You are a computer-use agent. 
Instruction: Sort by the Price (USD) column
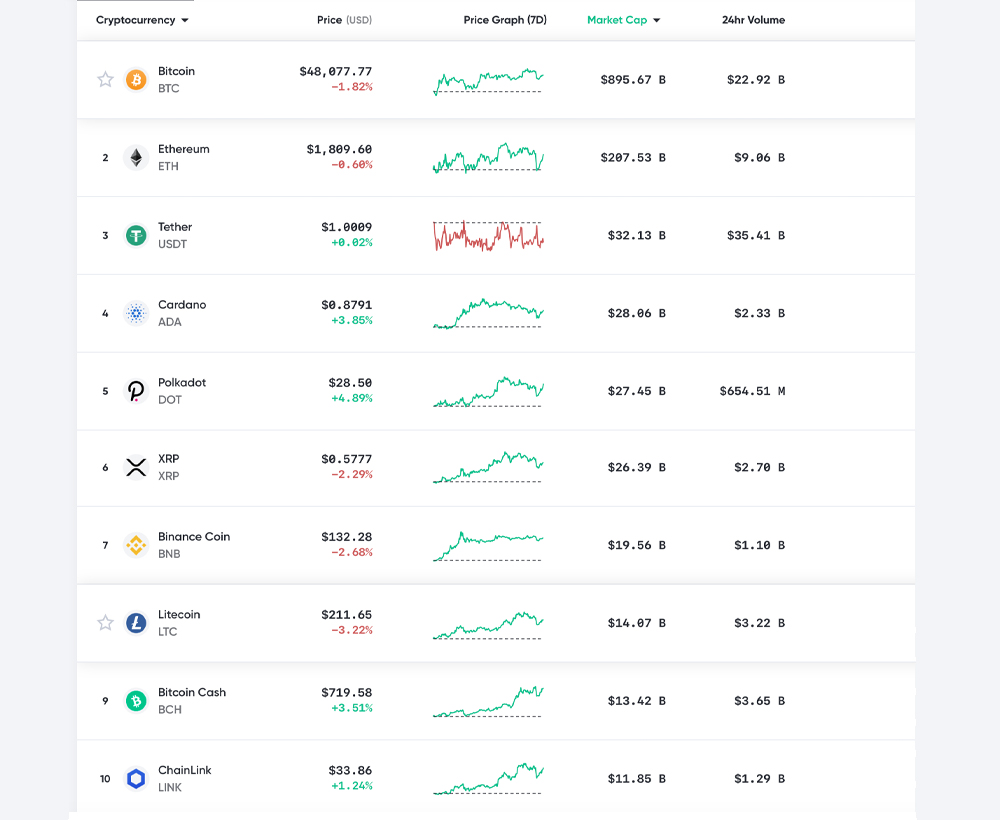pyautogui.click(x=344, y=20)
